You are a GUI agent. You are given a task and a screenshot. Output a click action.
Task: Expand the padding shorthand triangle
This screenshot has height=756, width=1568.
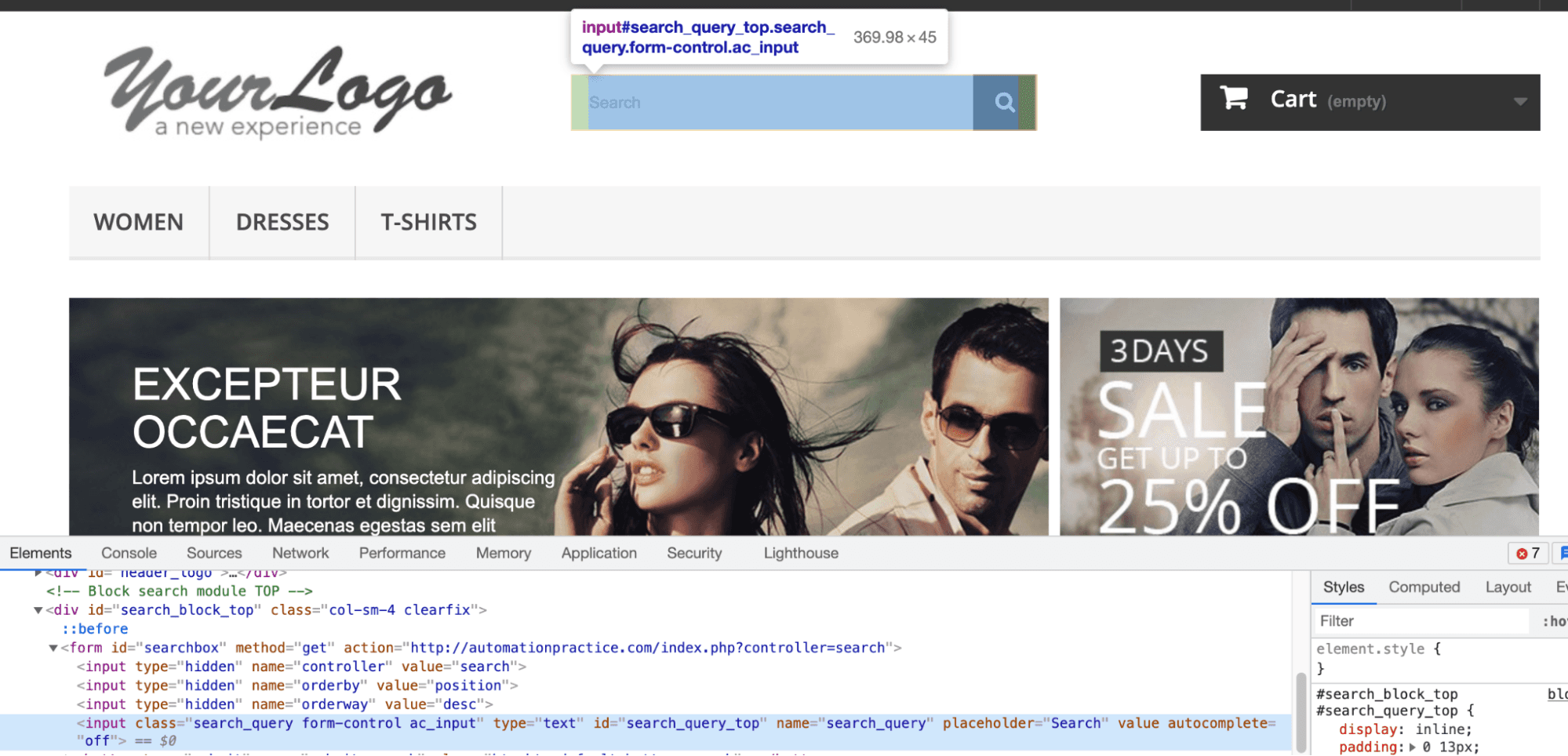tap(1413, 747)
